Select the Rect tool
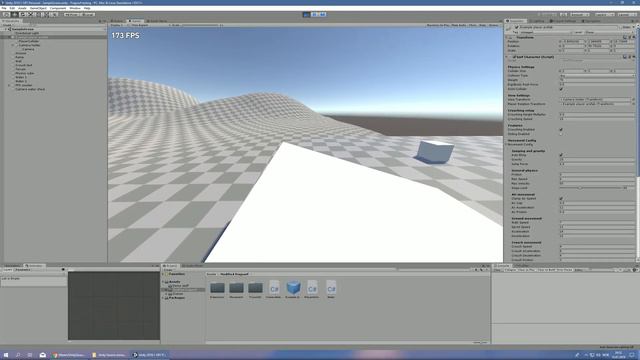 (38, 14)
